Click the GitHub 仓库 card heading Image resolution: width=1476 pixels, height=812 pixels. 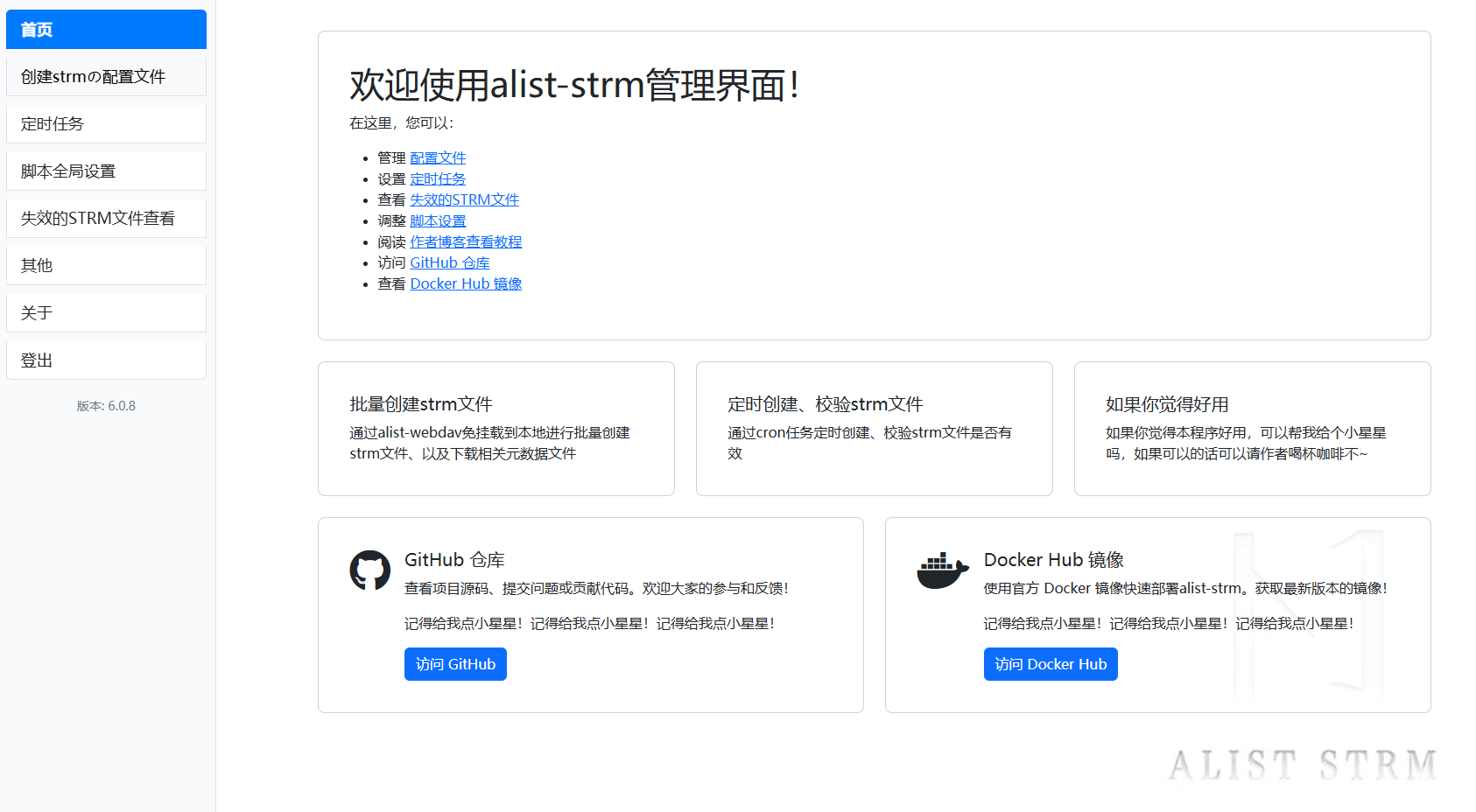pos(454,560)
